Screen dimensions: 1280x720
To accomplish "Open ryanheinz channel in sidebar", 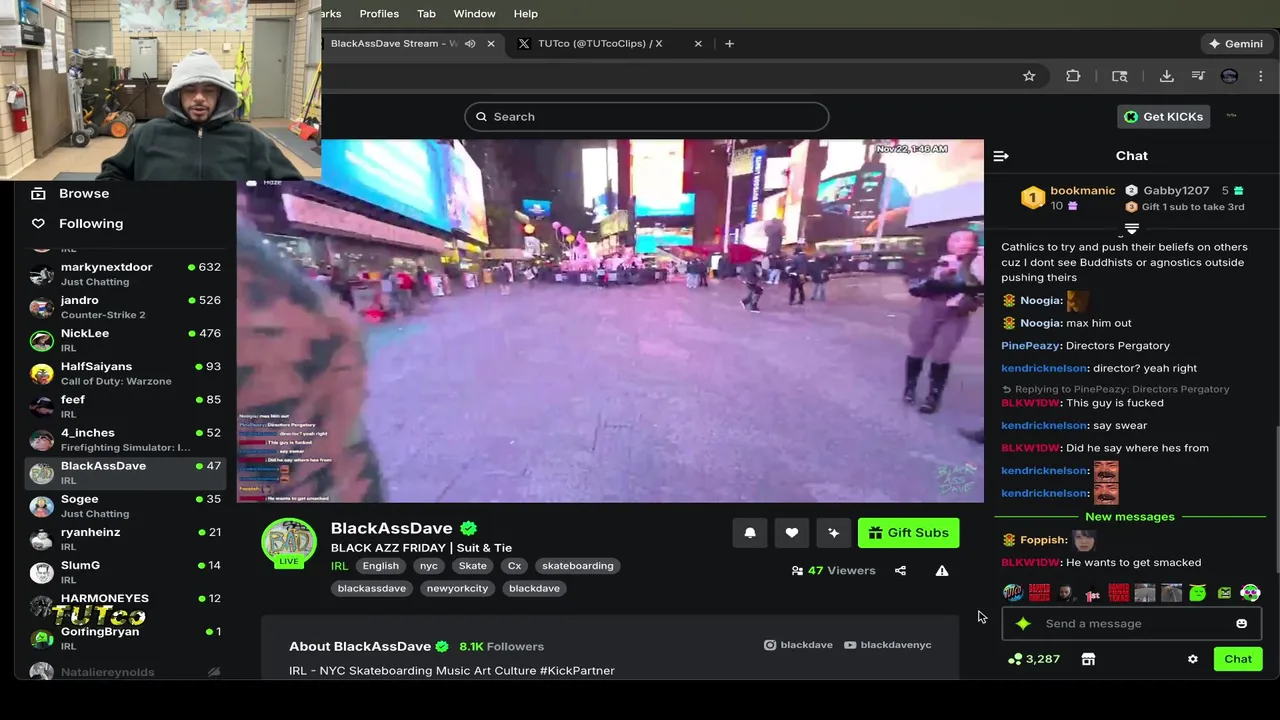I will click(x=125, y=539).
